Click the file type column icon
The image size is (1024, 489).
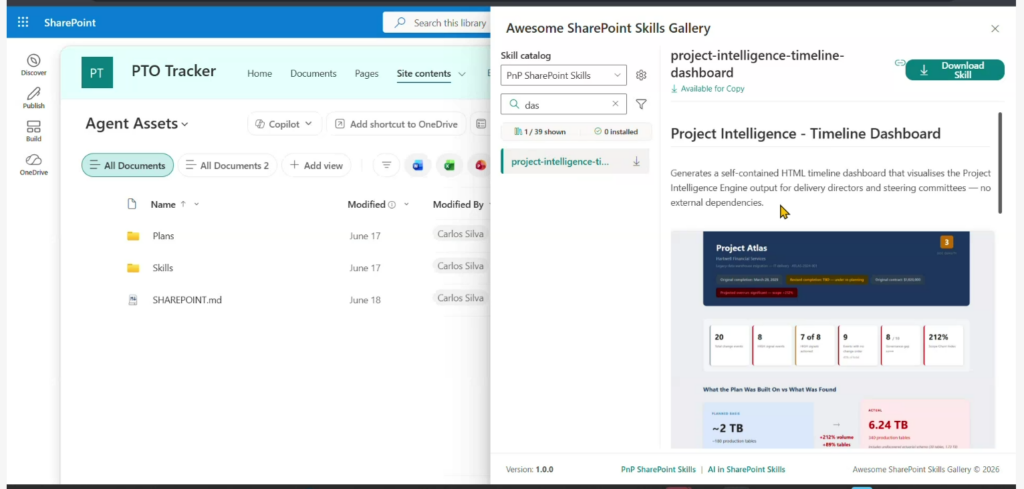(132, 204)
